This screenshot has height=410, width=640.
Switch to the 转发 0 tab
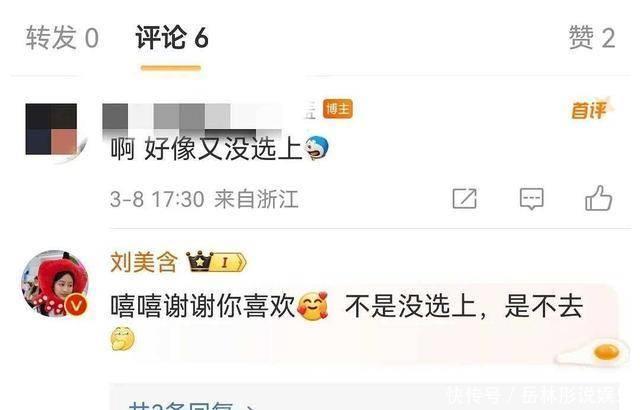click(62, 38)
